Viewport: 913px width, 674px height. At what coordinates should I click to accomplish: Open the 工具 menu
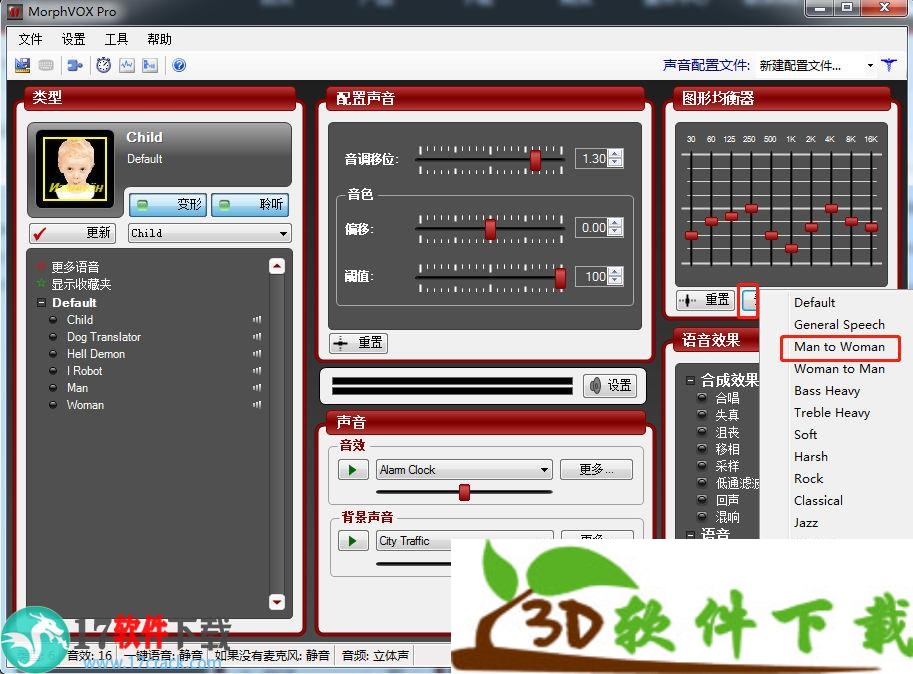tap(116, 39)
